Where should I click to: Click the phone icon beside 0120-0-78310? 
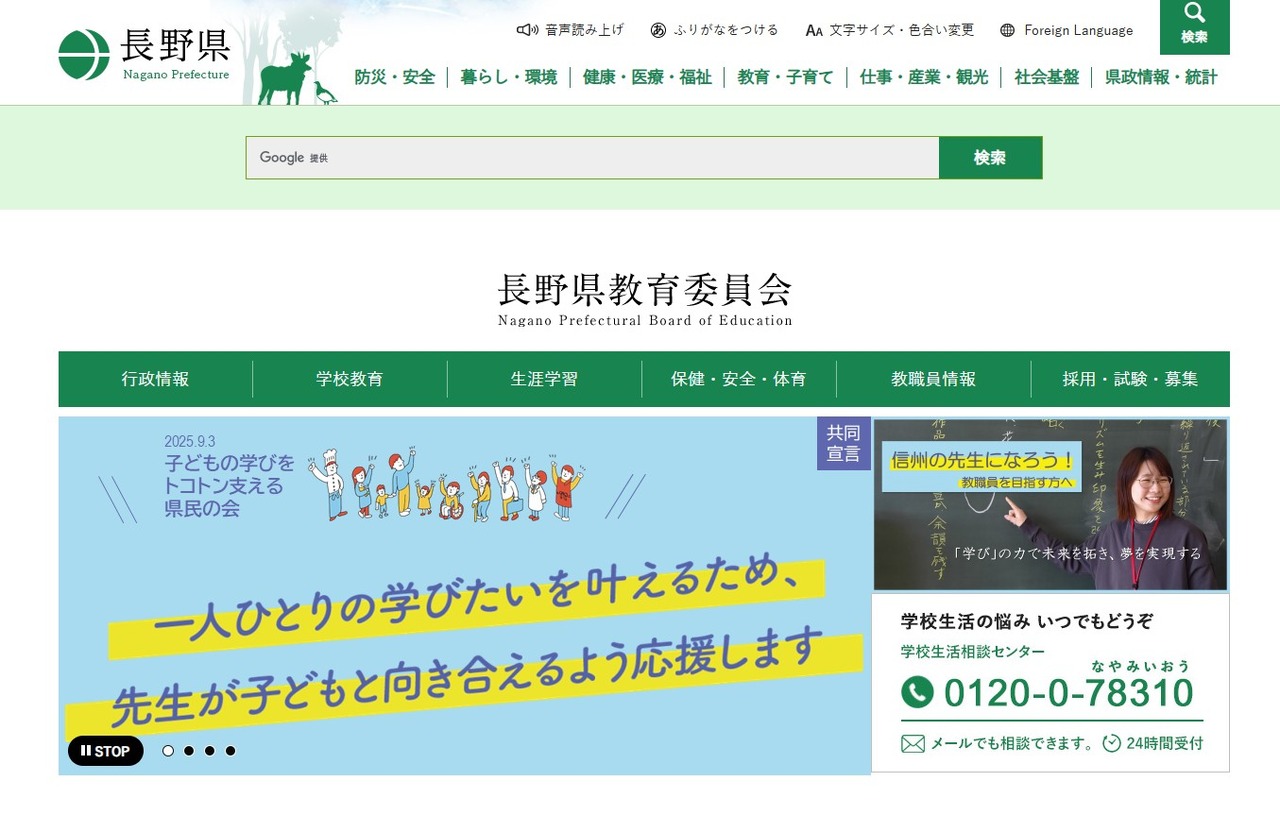(x=917, y=692)
